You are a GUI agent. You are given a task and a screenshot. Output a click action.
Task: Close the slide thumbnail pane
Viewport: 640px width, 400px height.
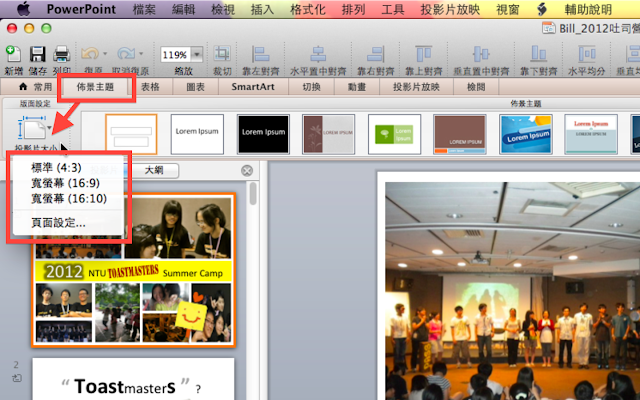(x=247, y=170)
